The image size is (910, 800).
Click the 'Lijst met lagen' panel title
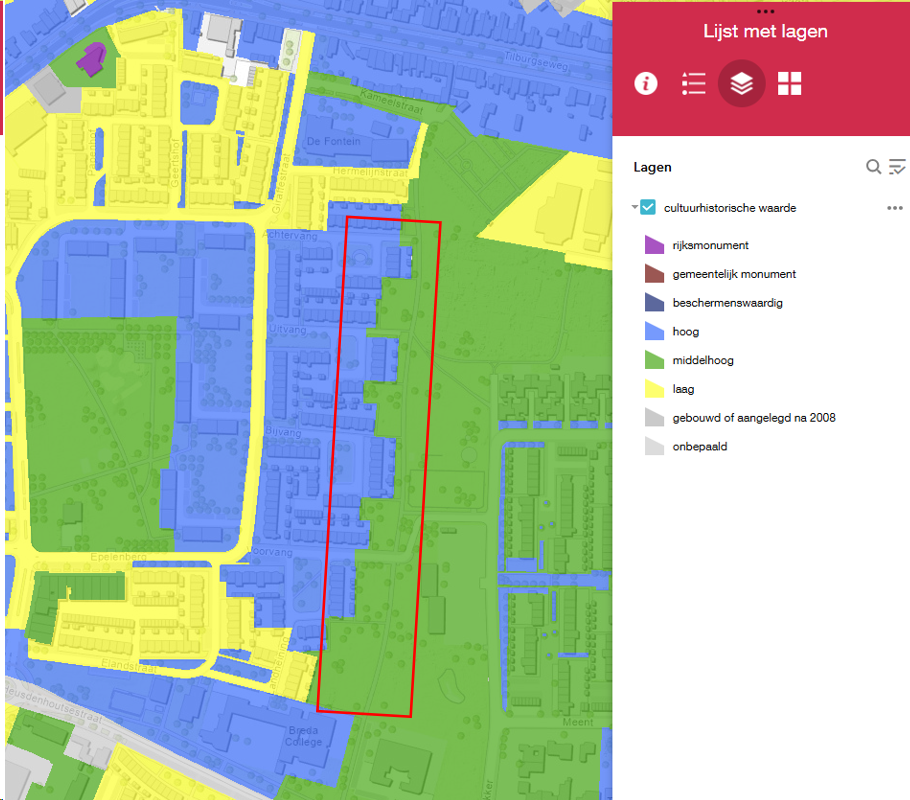point(765,31)
